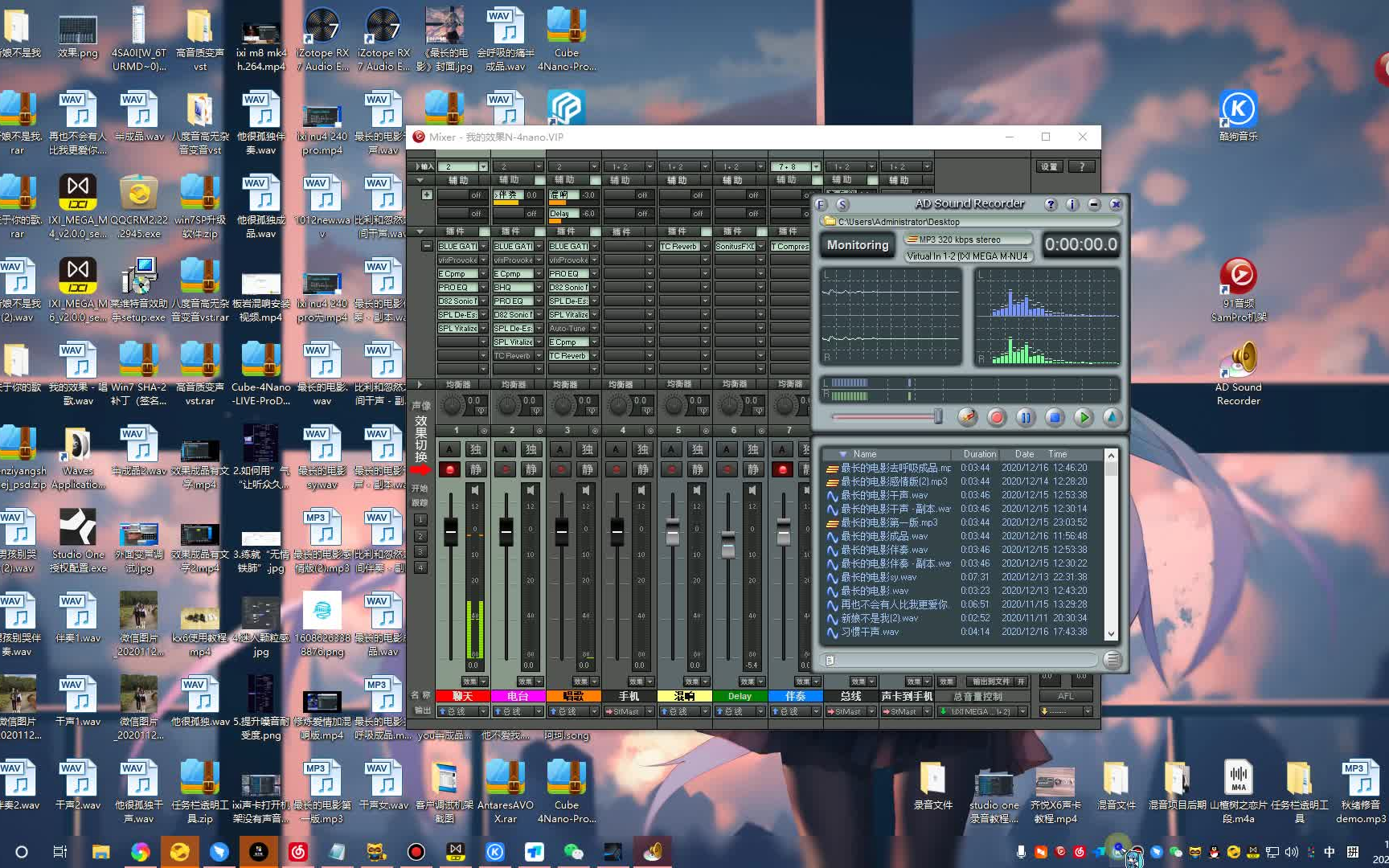Click the speaker monitor icon on channel 4
This screenshot has height=868, width=1389.
click(641, 489)
